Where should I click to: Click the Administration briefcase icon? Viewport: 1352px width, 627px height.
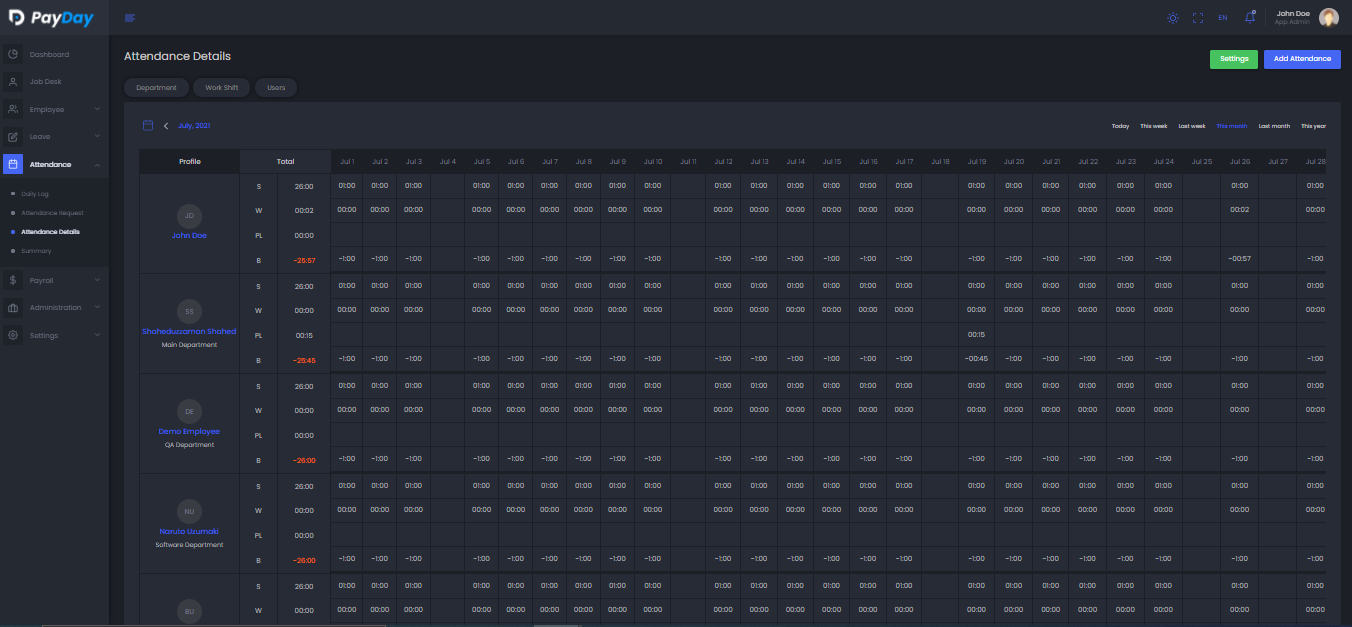[x=13, y=308]
